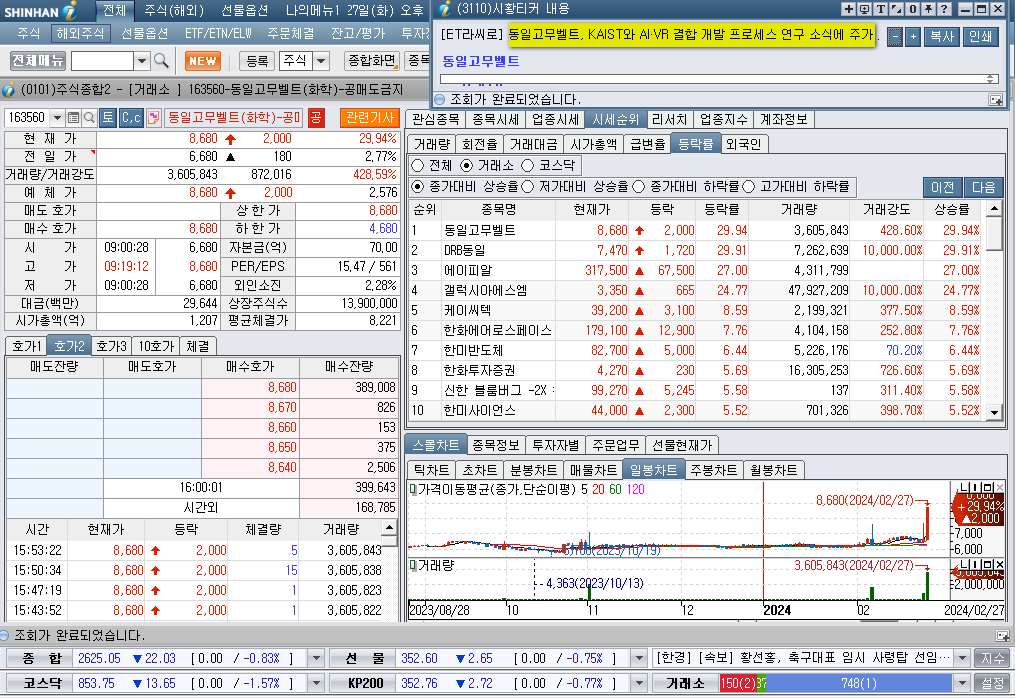Click the info icon of 주식종합2 window title
The image size is (1015, 698).
[8, 89]
